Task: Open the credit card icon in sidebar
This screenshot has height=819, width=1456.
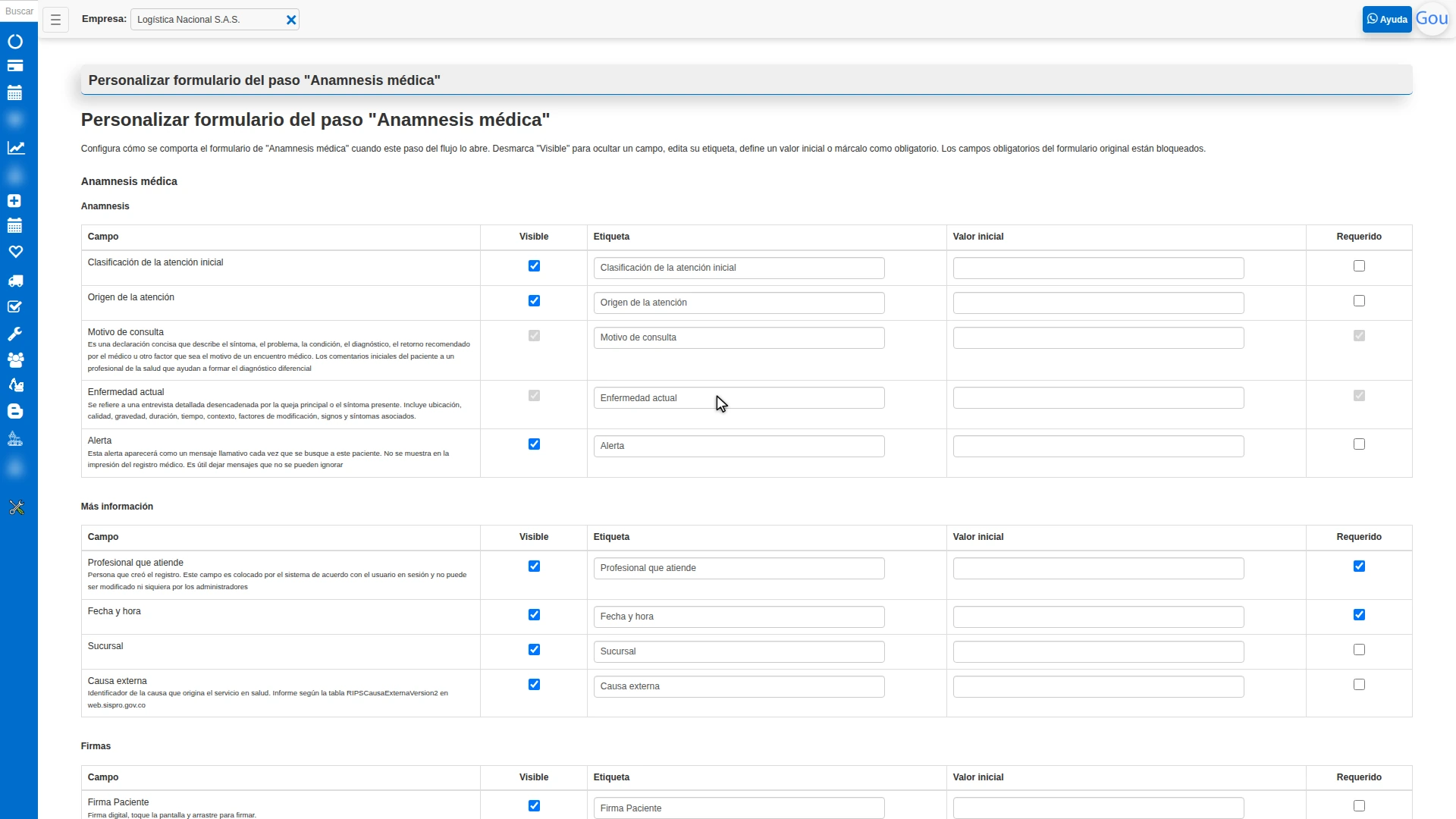Action: [15, 66]
